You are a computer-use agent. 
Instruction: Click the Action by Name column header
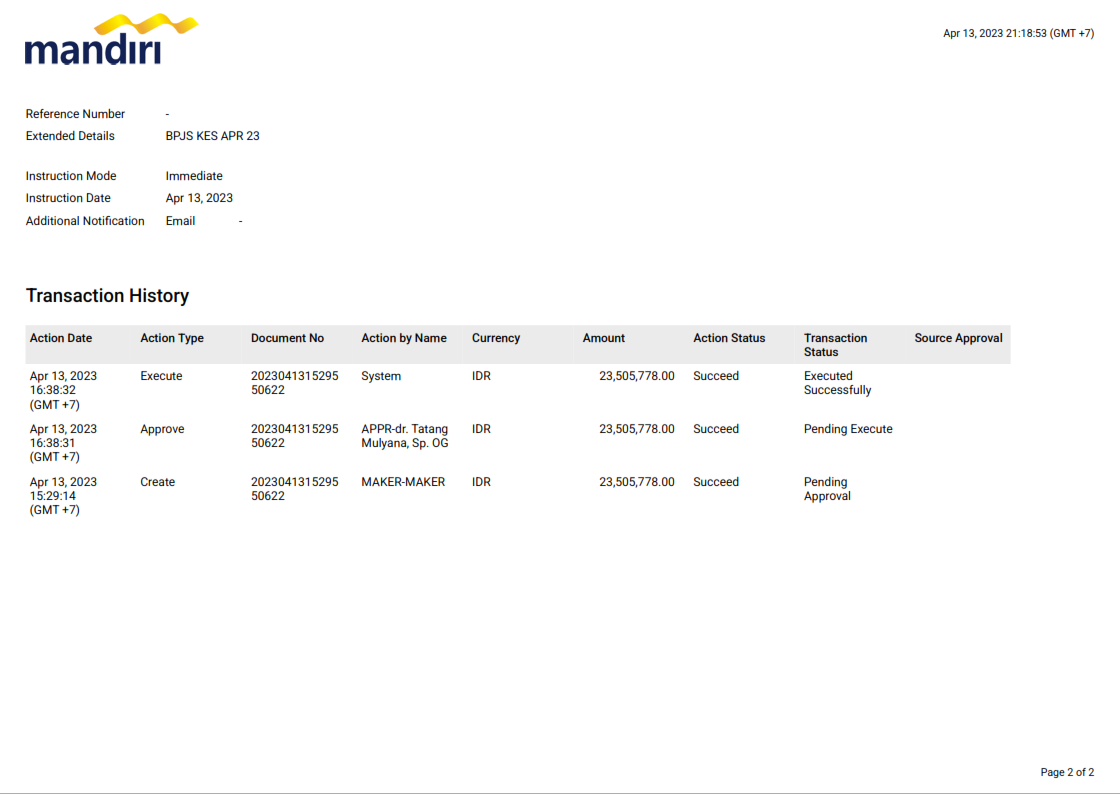click(404, 338)
